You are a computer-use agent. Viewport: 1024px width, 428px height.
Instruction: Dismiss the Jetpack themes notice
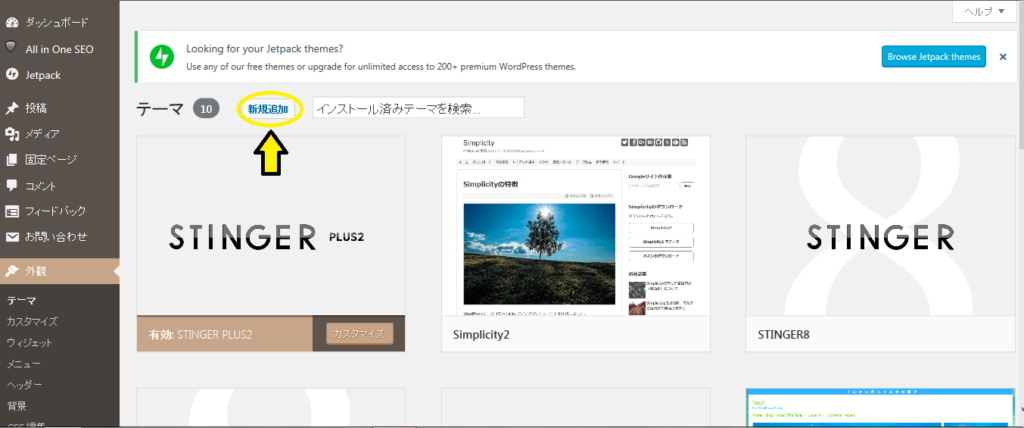pyautogui.click(x=1002, y=57)
